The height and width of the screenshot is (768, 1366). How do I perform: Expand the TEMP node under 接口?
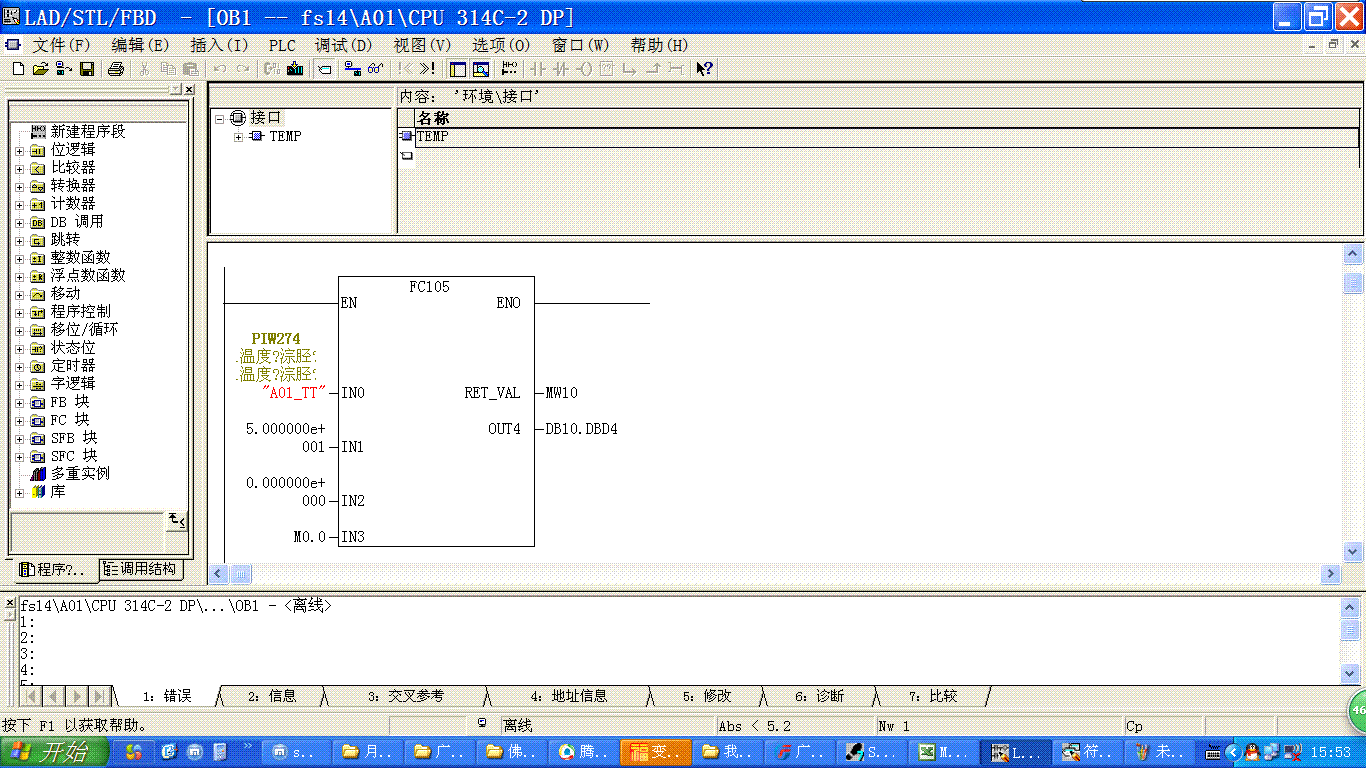238,137
